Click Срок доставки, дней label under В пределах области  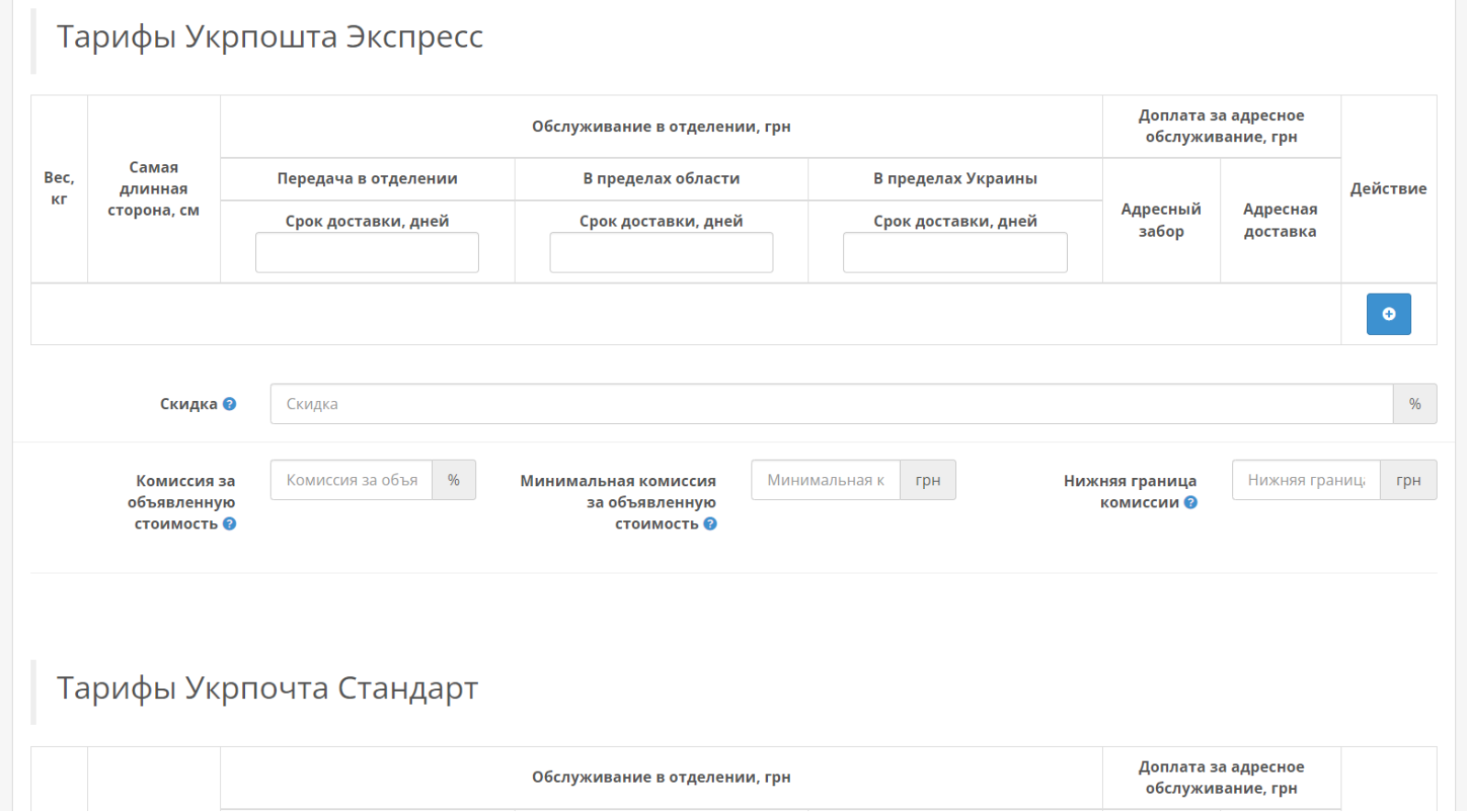tap(662, 220)
